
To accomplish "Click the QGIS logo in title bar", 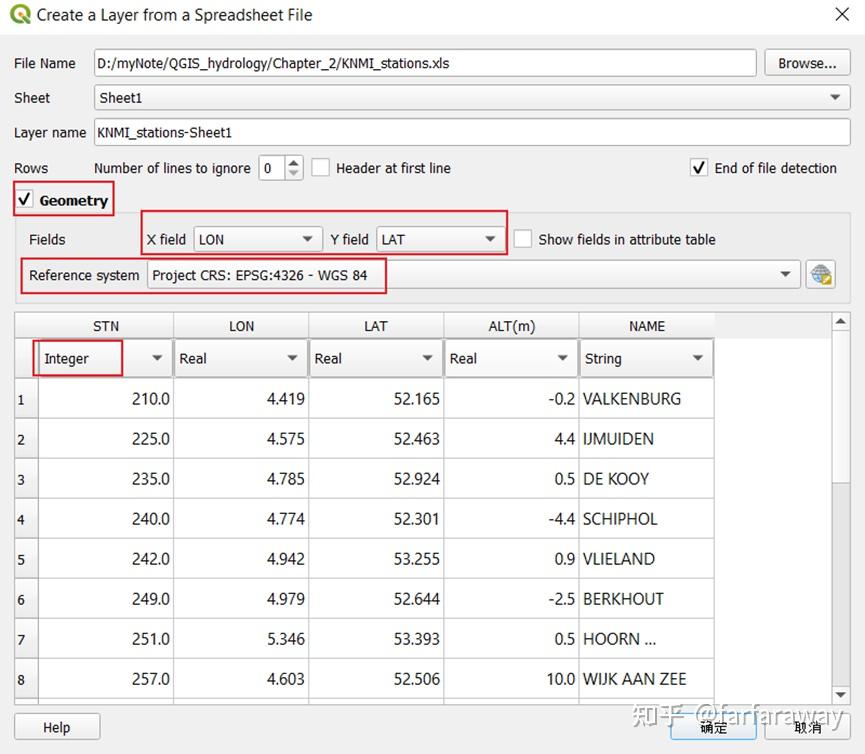I will coord(19,15).
